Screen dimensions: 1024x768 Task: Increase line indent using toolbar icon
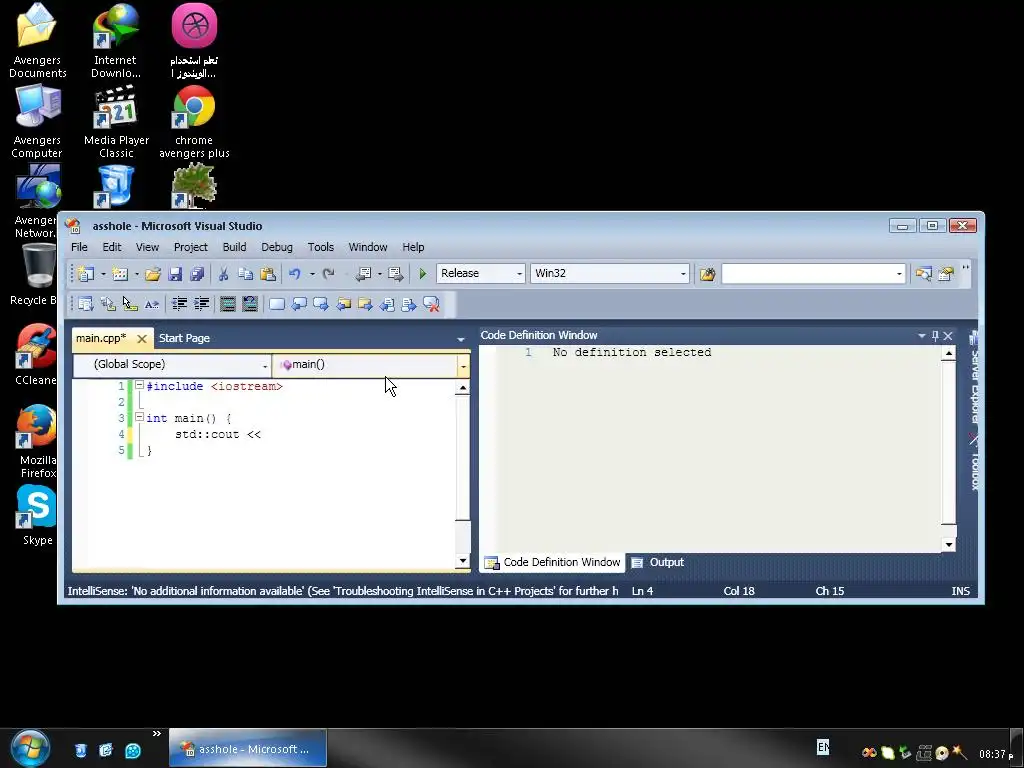202,304
